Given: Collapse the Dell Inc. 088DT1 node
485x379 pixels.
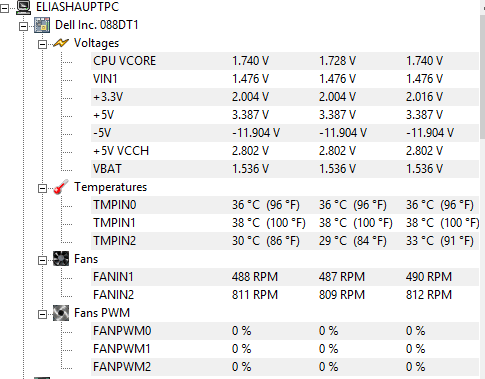Looking at the screenshot, I should [x=23, y=26].
